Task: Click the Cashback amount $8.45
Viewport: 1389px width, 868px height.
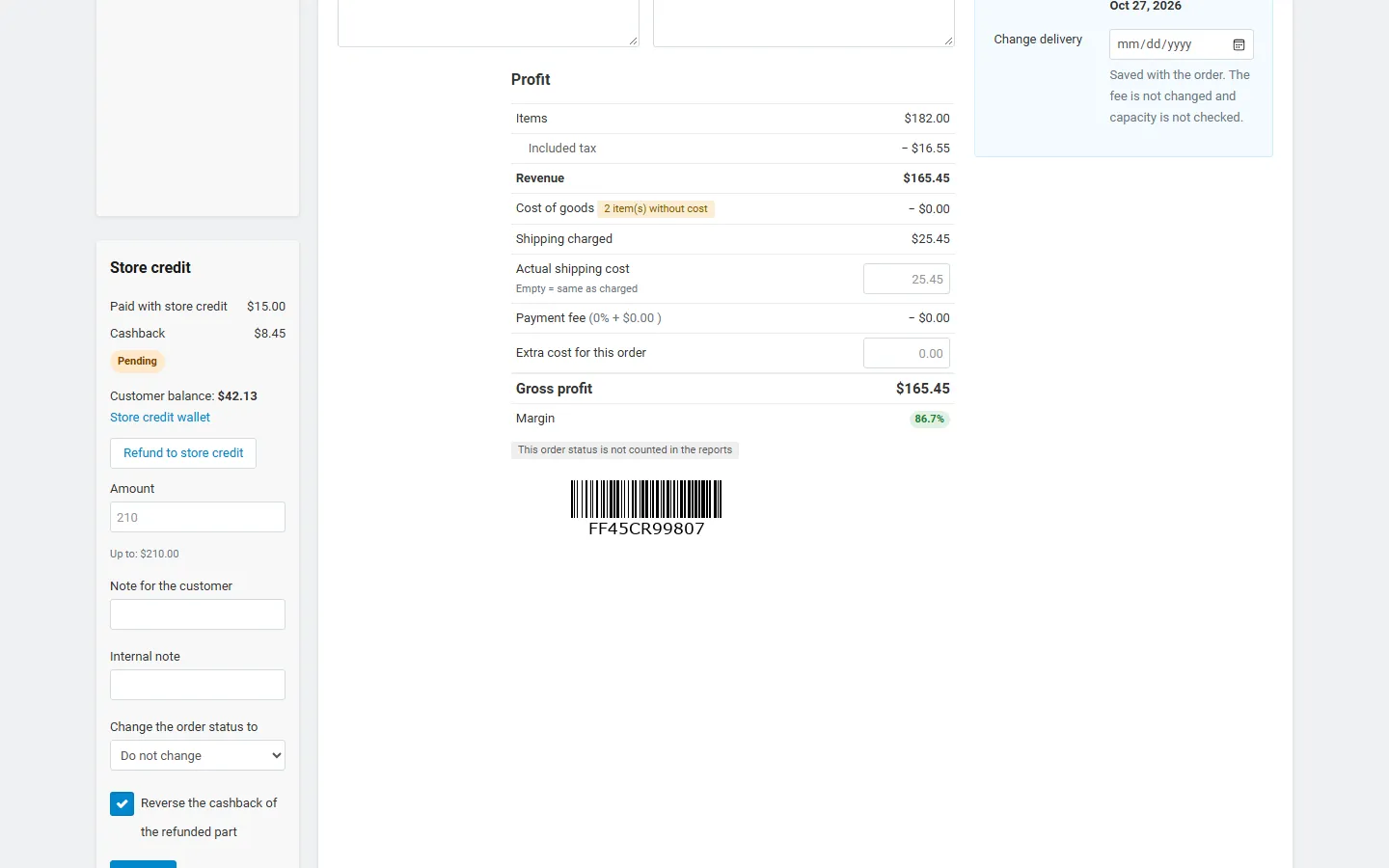Action: point(270,334)
